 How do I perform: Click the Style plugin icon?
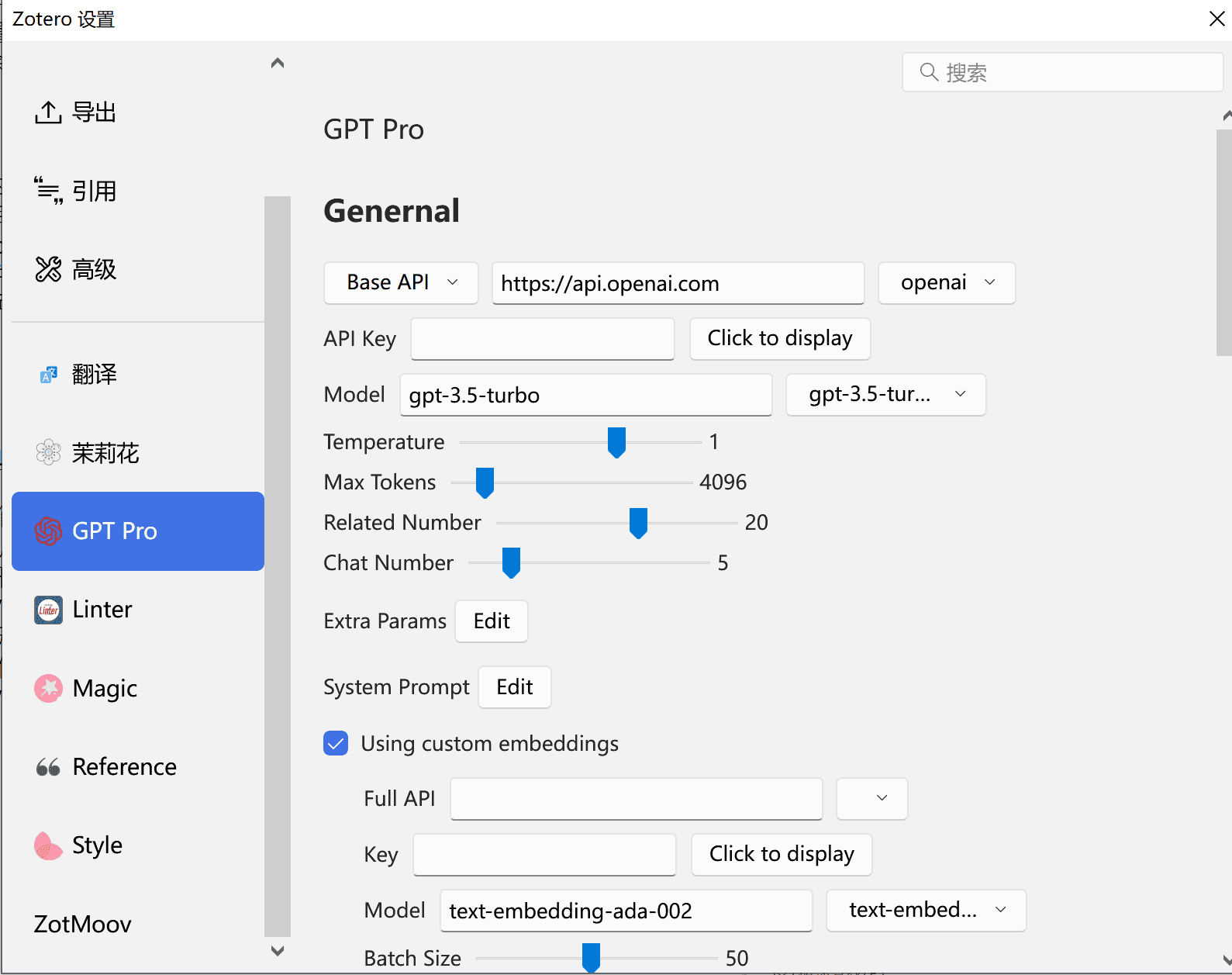tap(48, 845)
